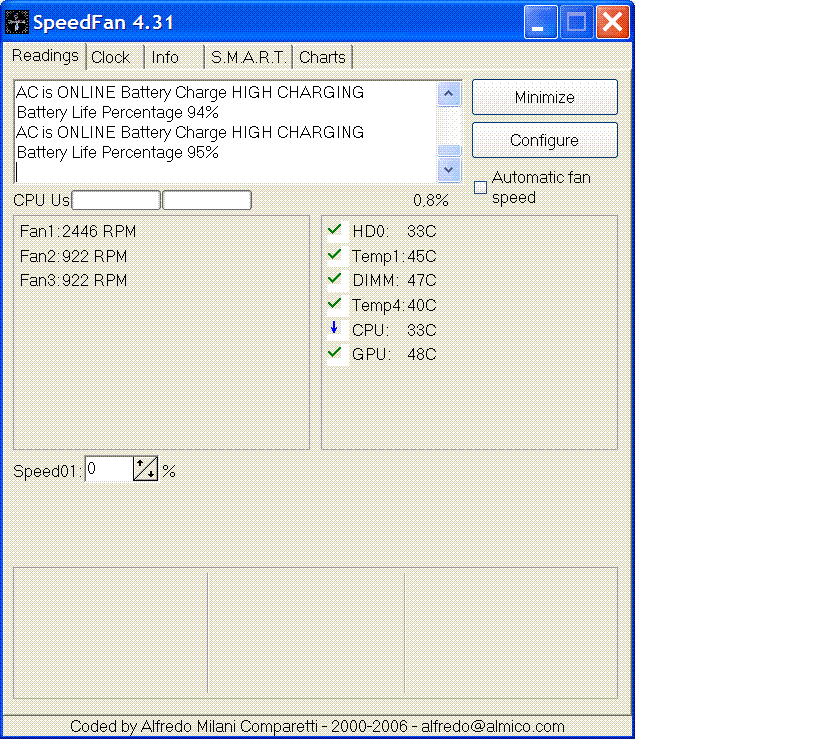
Task: Click the DIMM temperature status checkmark
Action: [335, 279]
